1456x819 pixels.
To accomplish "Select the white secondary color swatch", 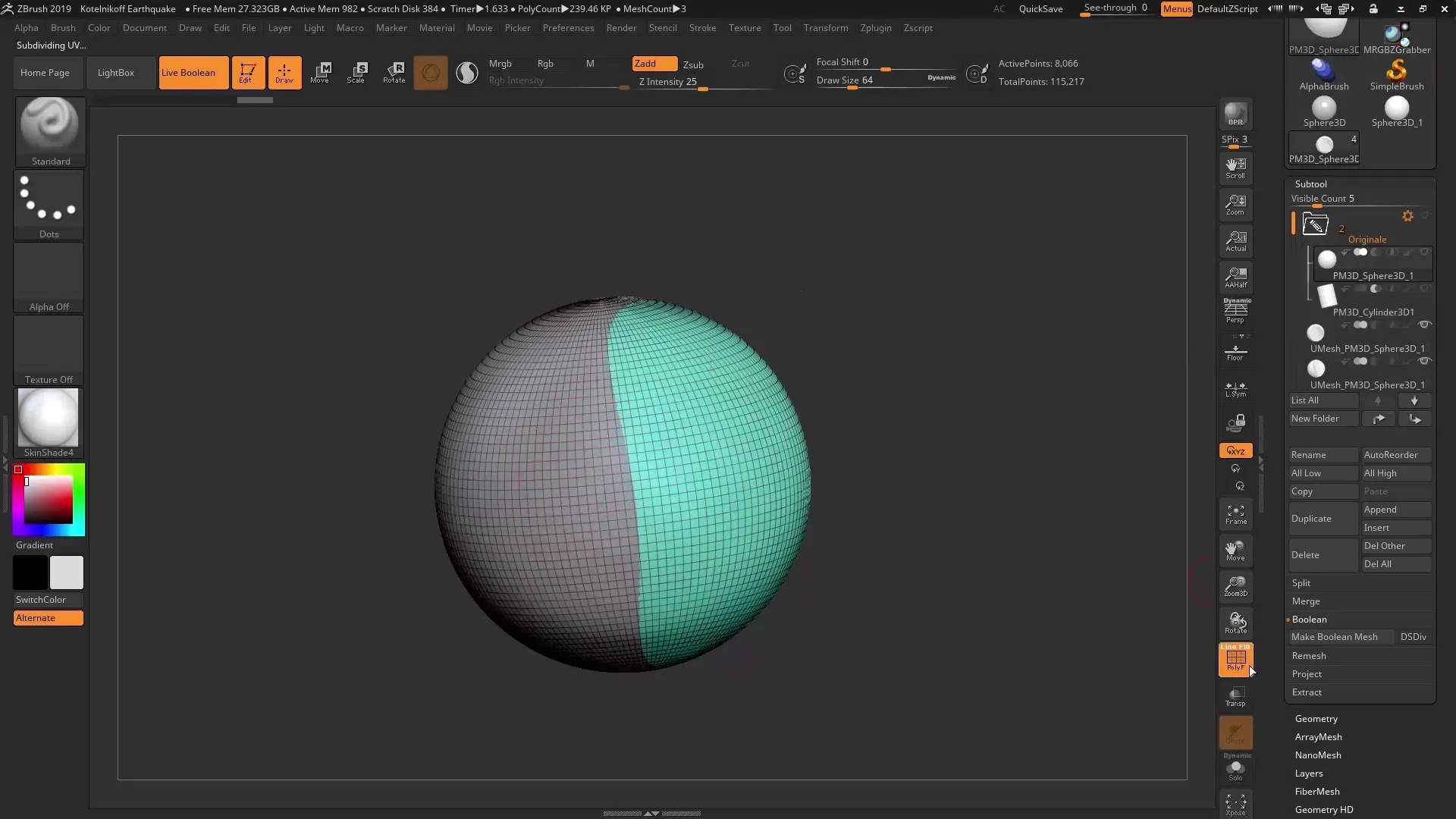I will click(67, 573).
